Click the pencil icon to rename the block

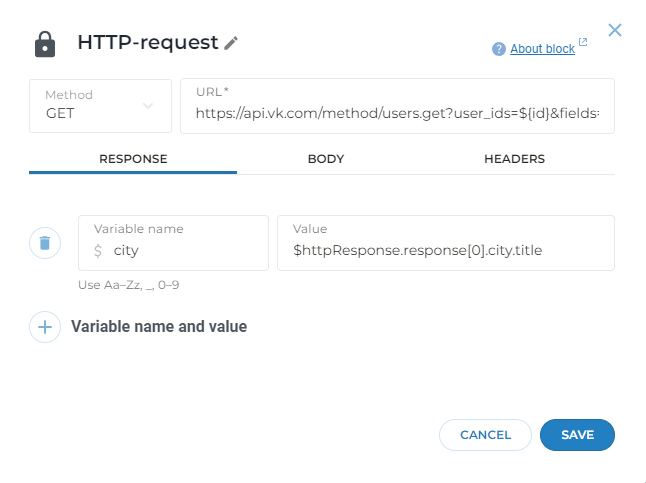(231, 43)
